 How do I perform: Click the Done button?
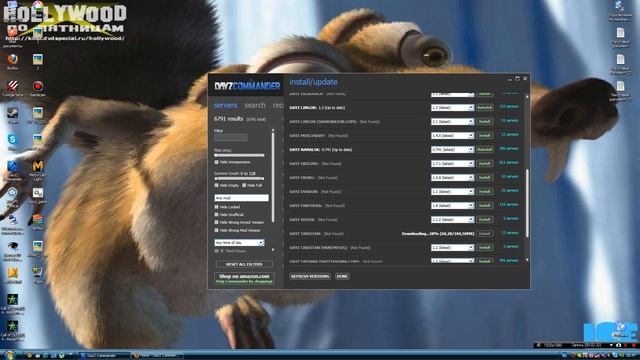point(342,276)
